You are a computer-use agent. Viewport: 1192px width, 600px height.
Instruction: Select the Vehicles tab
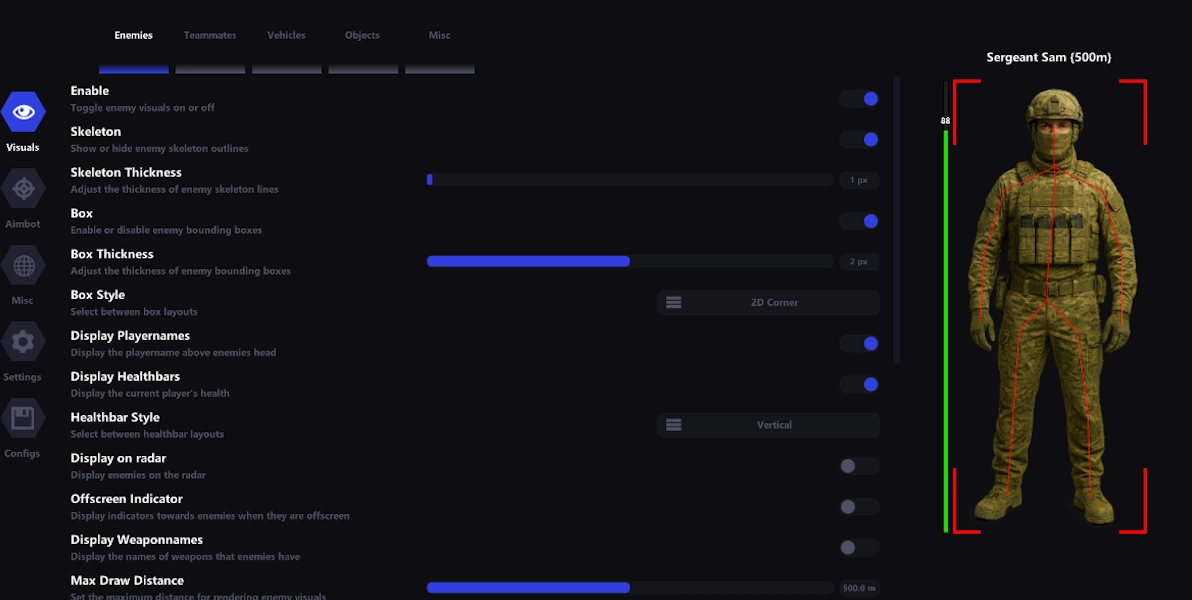click(x=286, y=34)
